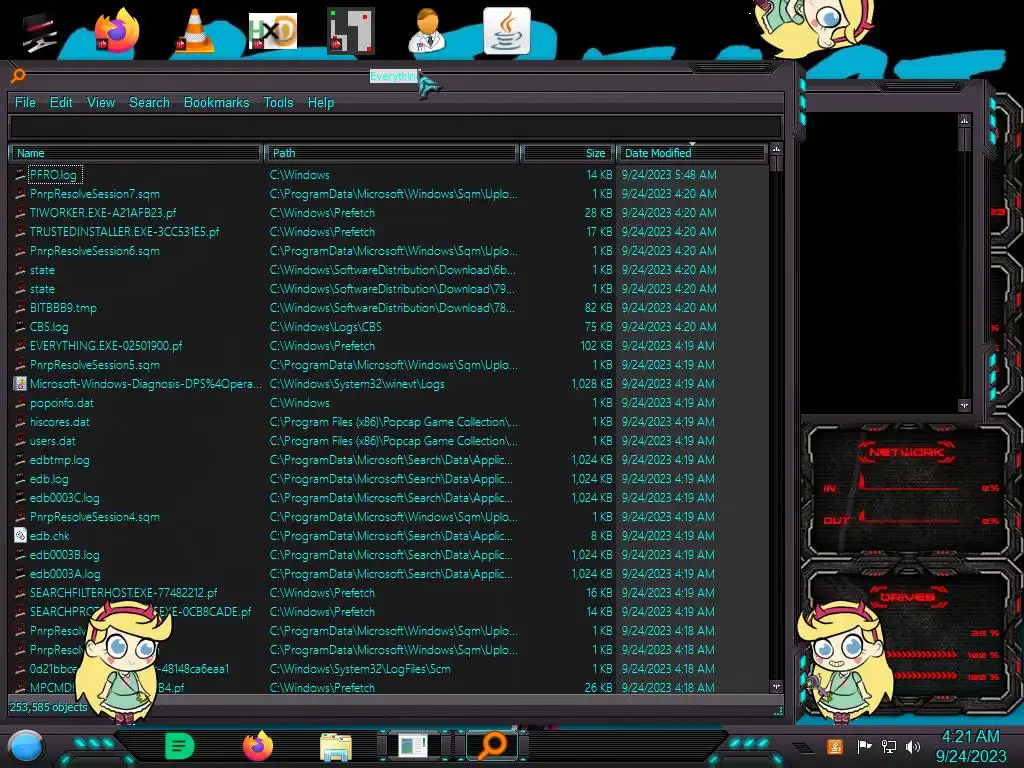Select PnrpResolveSession7.sqm file
This screenshot has height=768, width=1024.
[95, 194]
